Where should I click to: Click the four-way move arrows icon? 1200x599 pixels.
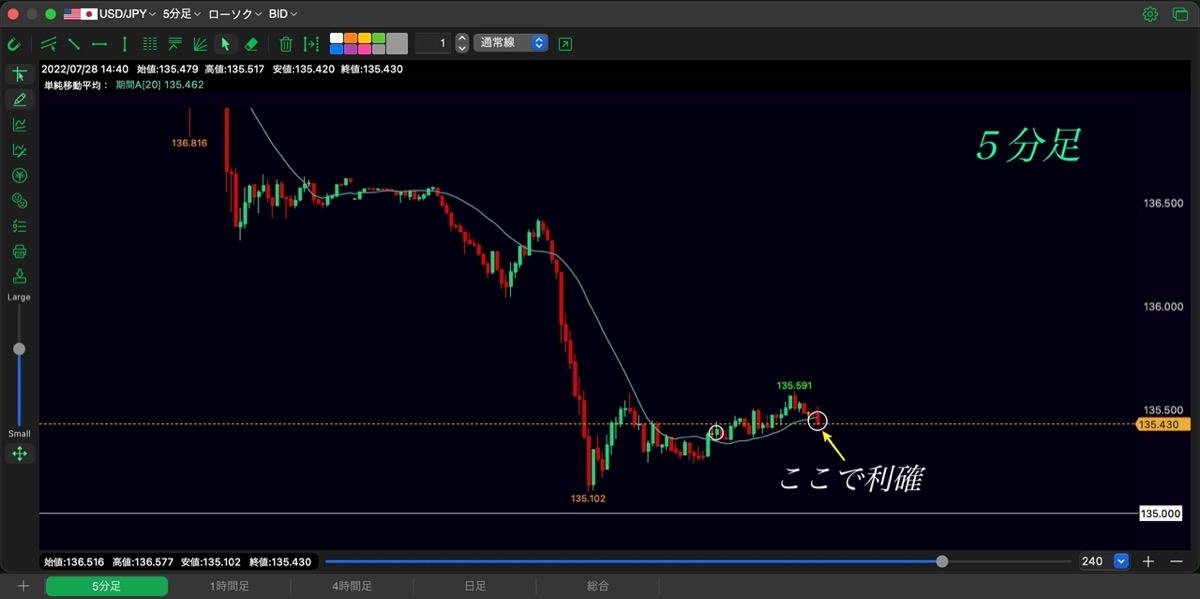(19, 454)
